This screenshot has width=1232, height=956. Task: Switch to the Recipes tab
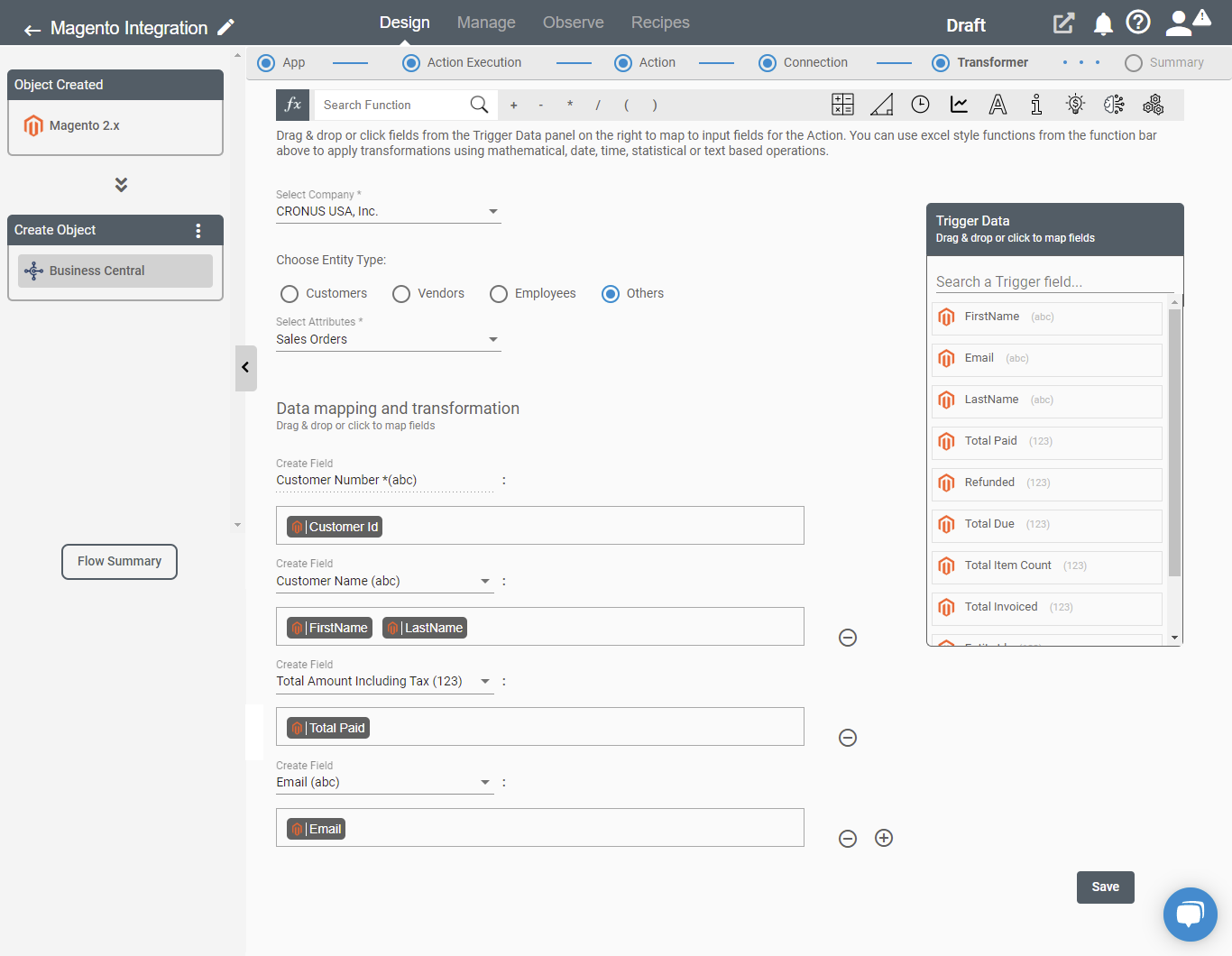660,23
